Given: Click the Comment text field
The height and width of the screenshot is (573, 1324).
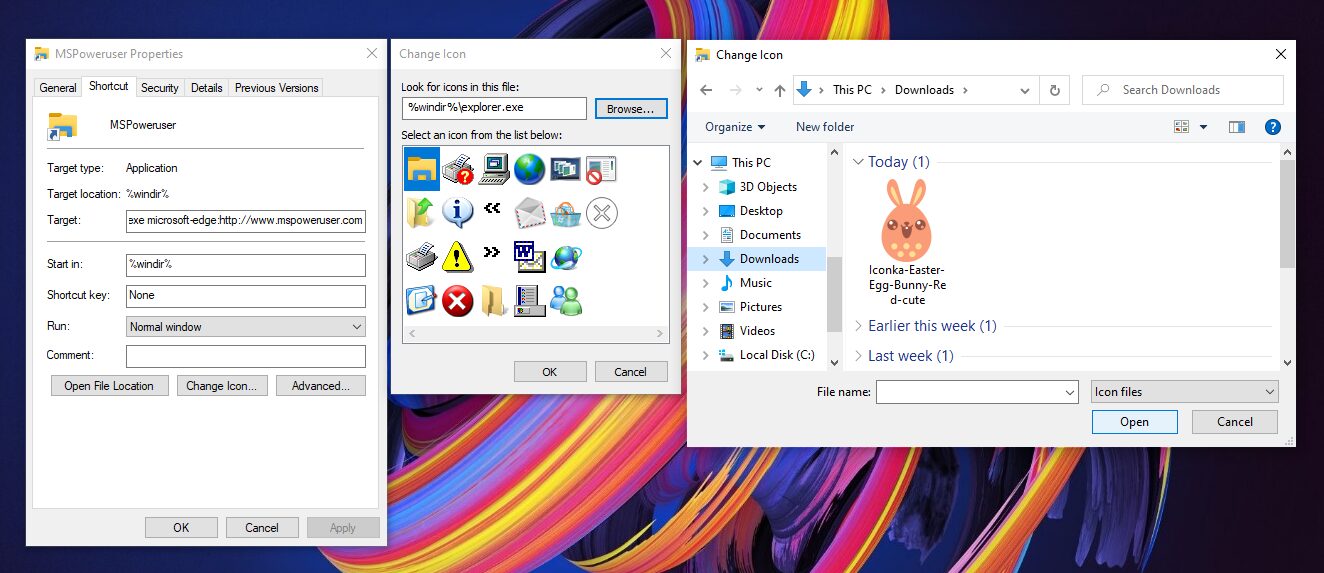Looking at the screenshot, I should point(246,356).
